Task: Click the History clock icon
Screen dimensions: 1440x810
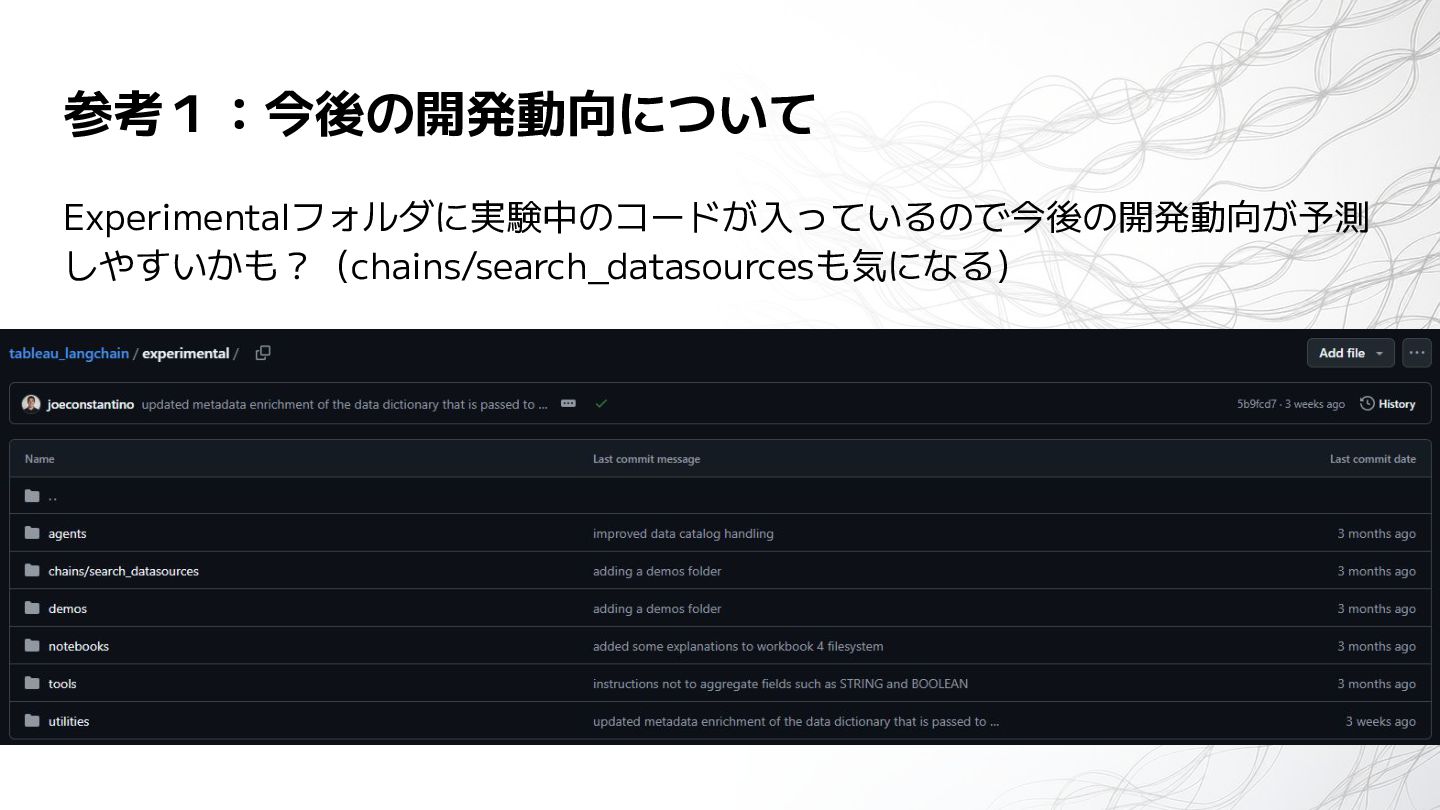Action: point(1367,404)
